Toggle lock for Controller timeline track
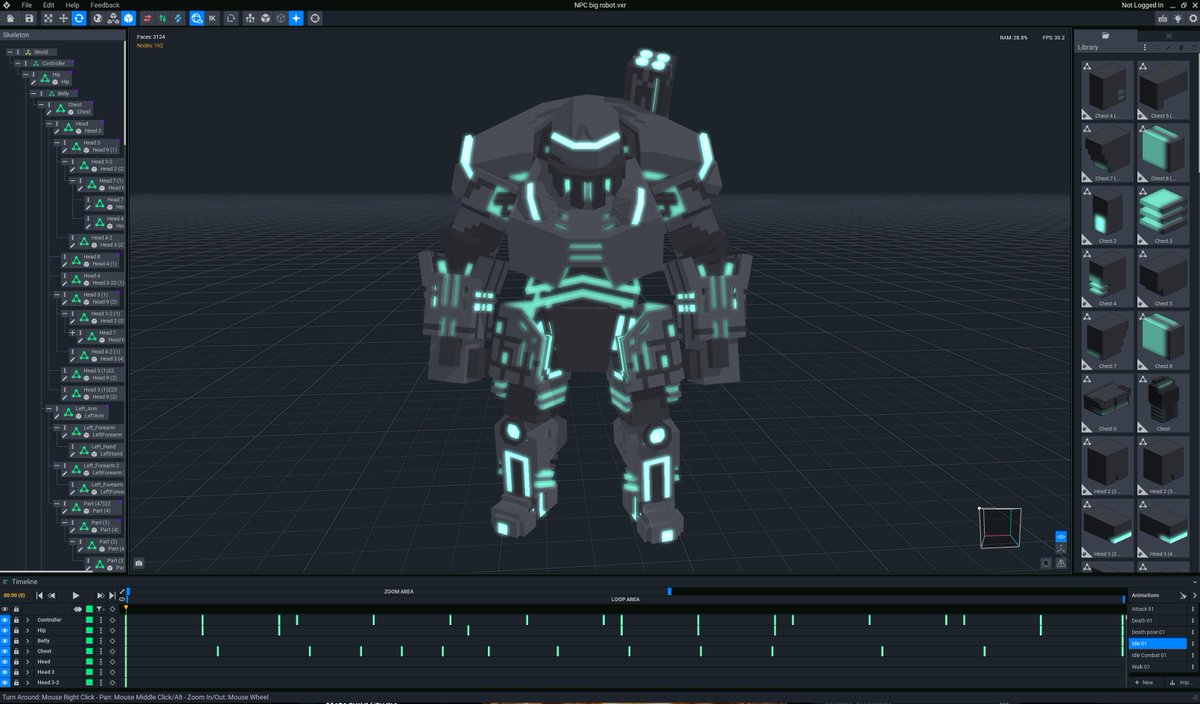This screenshot has width=1200, height=704. point(16,620)
